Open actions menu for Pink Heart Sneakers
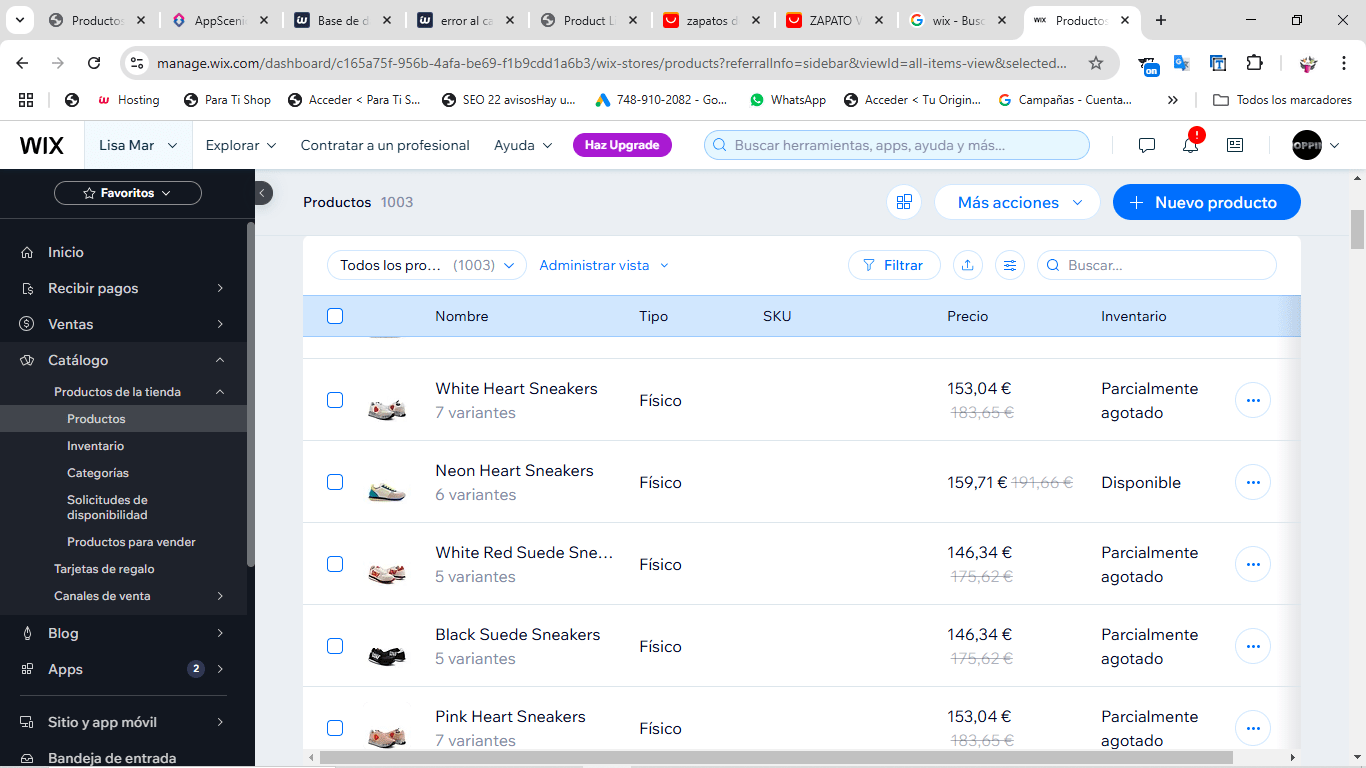 (1253, 728)
